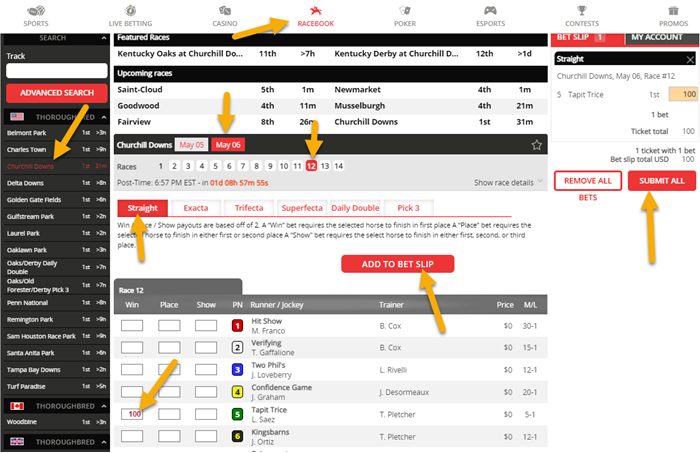The width and height of the screenshot is (700, 453).
Task: Click Submit All button
Action: pos(662,181)
